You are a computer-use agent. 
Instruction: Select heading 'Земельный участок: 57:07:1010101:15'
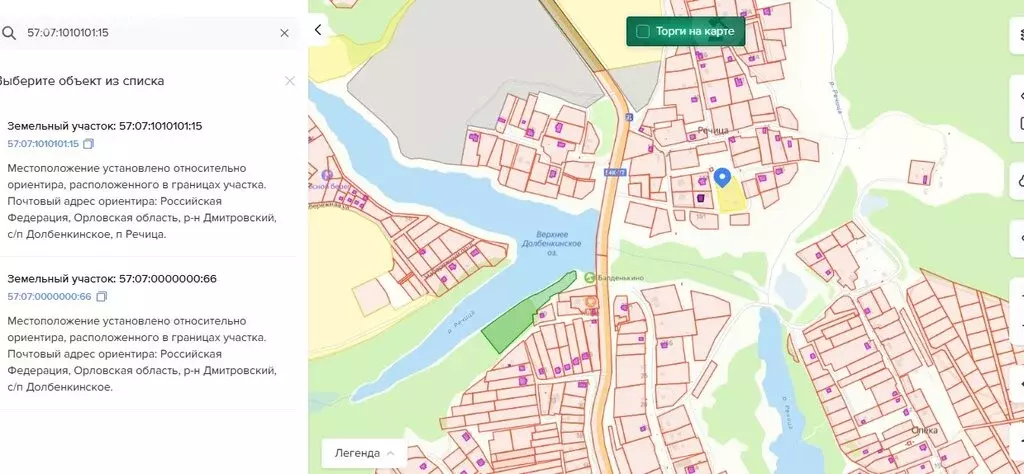(x=104, y=126)
